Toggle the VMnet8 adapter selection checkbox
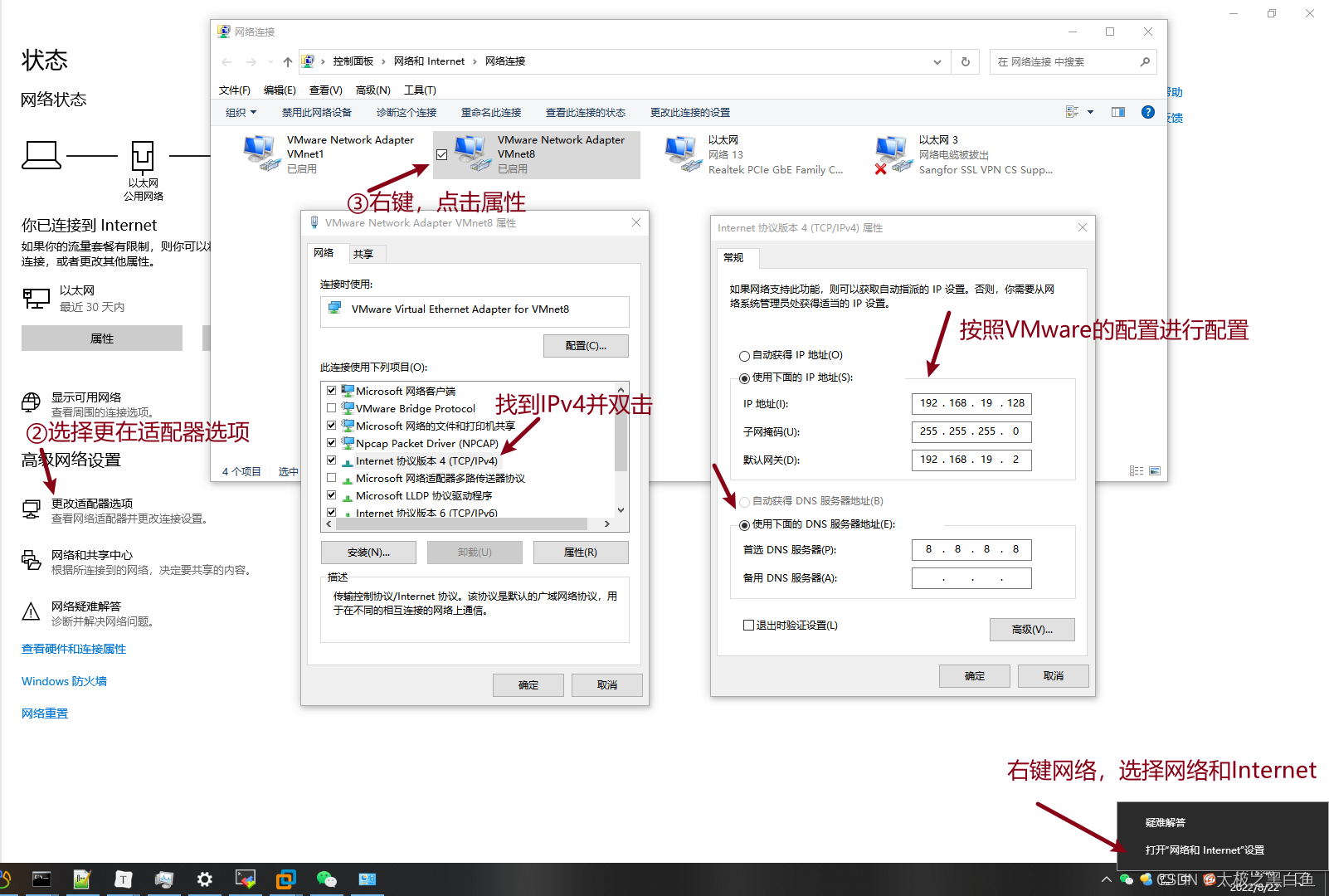 pyautogui.click(x=442, y=154)
